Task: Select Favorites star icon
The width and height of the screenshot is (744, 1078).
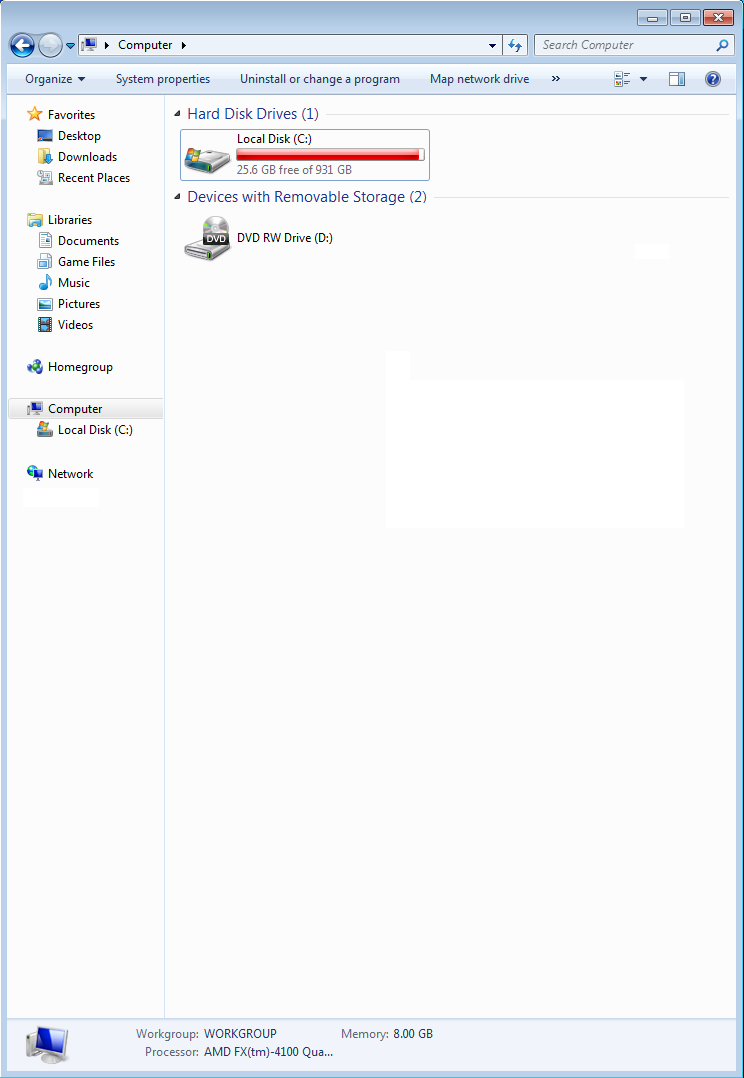Action: [x=34, y=114]
